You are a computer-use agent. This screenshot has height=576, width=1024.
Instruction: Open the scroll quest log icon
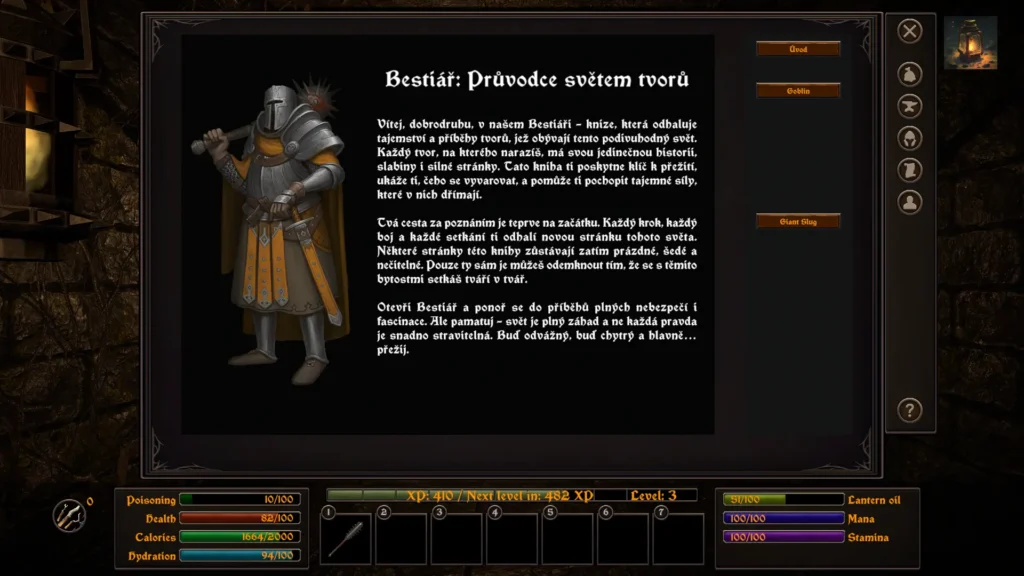909,171
